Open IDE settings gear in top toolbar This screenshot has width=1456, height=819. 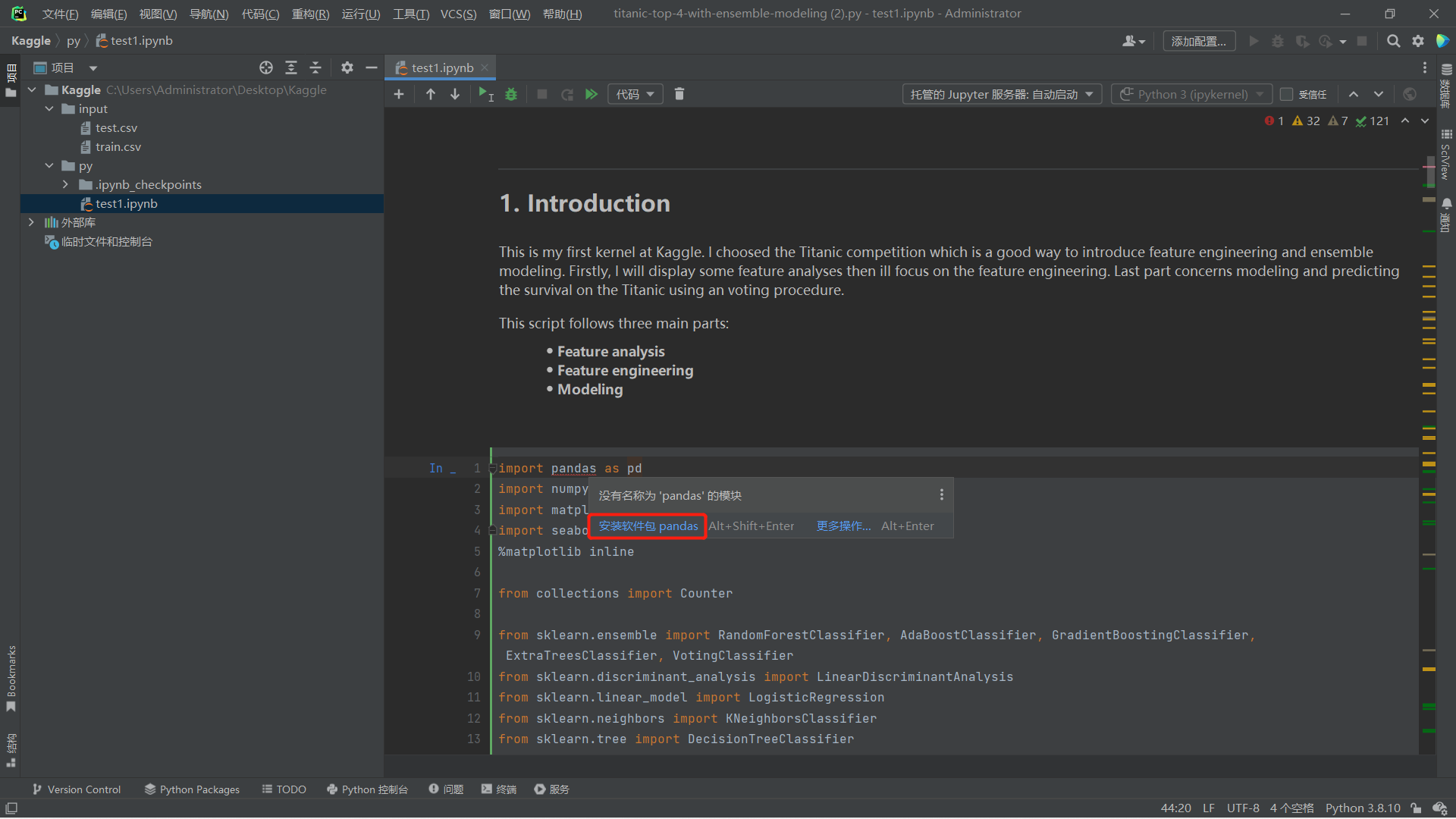[x=1418, y=41]
